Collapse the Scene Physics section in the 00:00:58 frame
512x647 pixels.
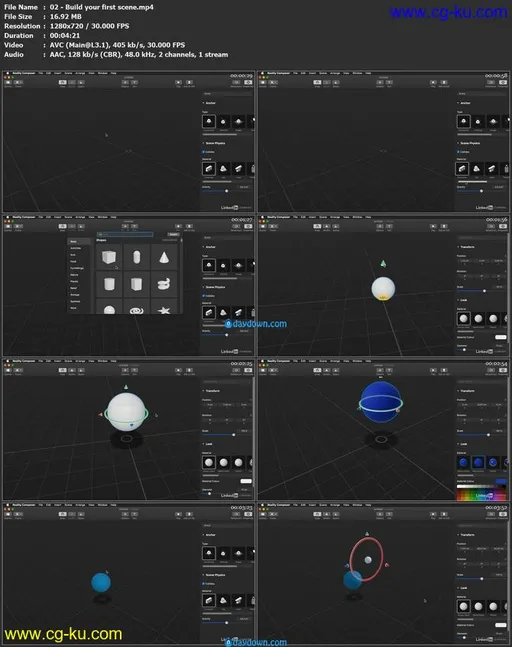458,143
